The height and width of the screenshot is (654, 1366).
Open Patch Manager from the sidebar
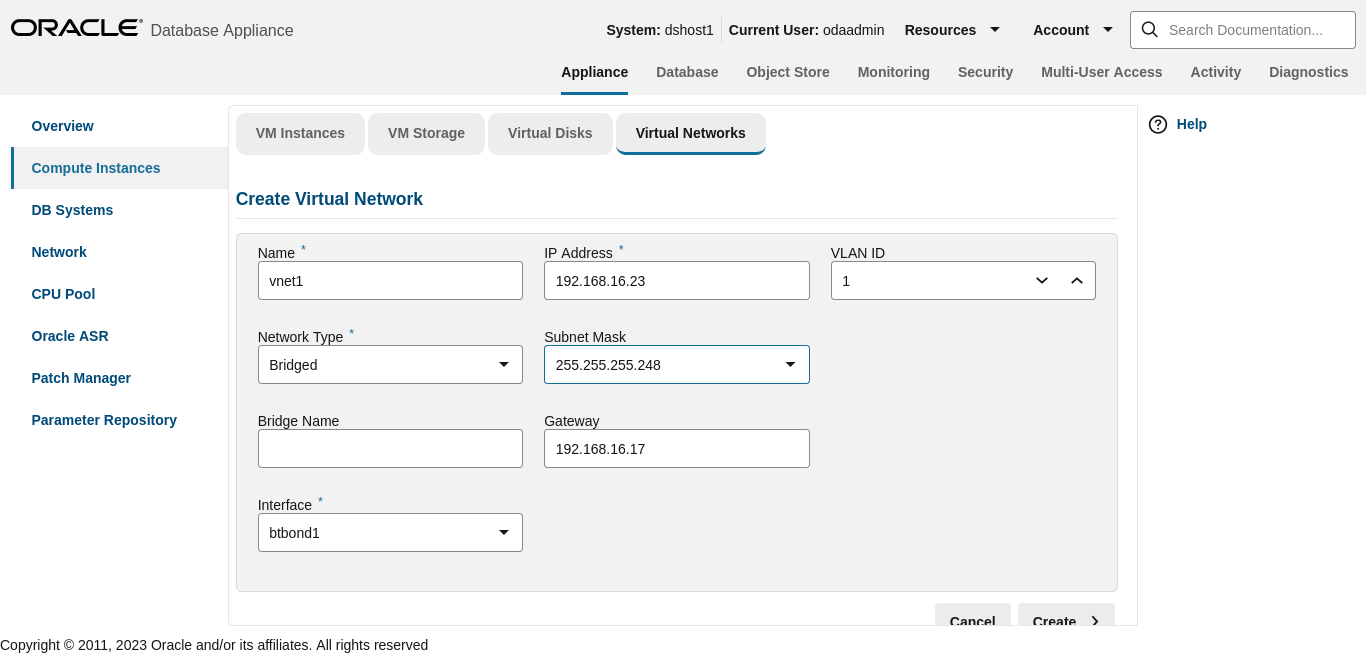coord(82,377)
